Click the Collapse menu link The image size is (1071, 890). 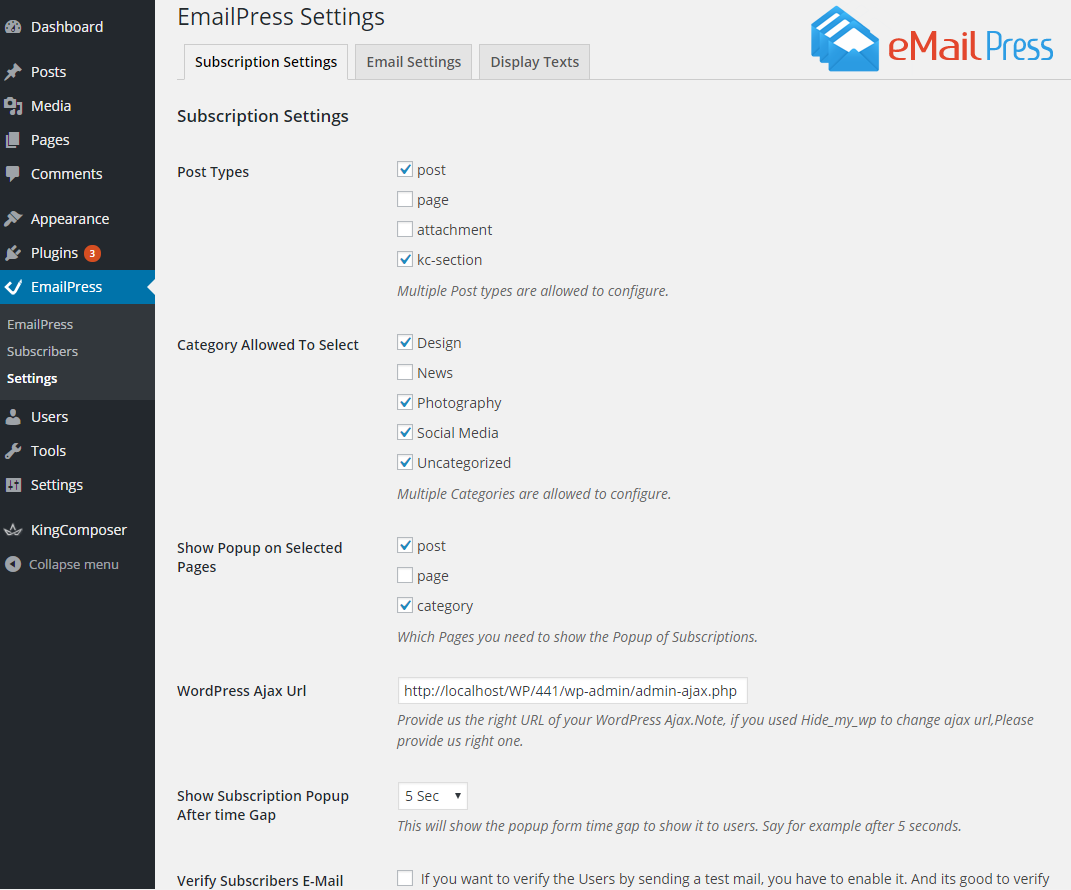pos(74,565)
